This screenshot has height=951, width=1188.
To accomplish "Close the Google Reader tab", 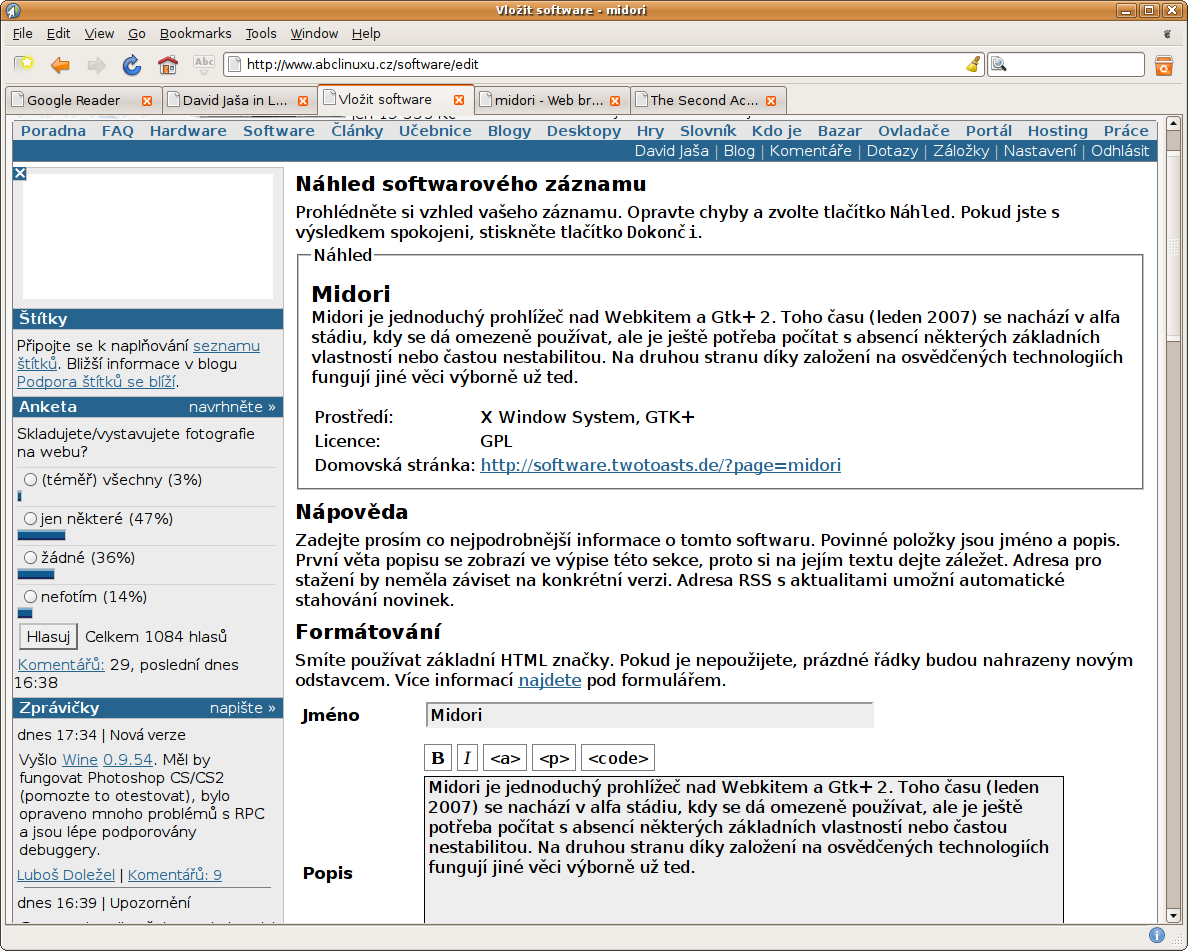I will (x=147, y=100).
